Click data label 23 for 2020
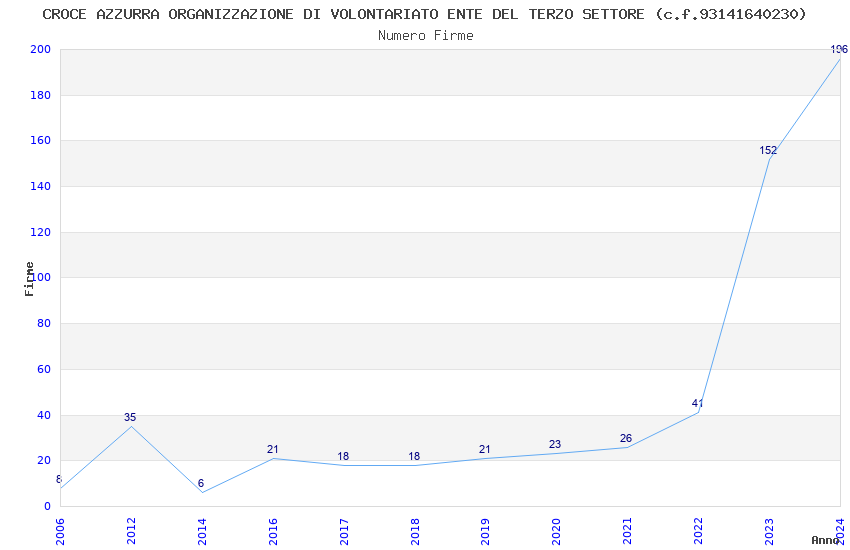This screenshot has width=850, height=550. click(555, 444)
